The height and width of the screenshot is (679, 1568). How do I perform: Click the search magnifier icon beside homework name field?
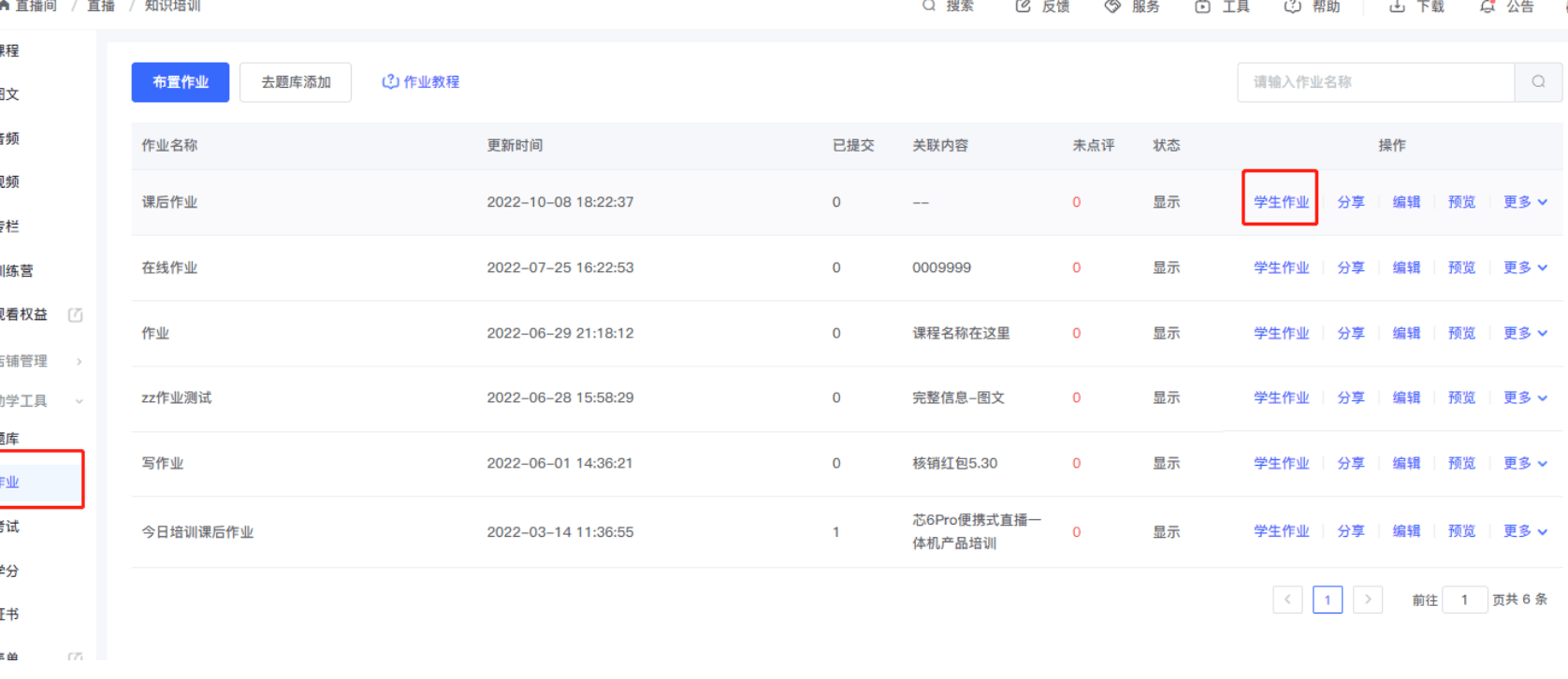(x=1538, y=82)
